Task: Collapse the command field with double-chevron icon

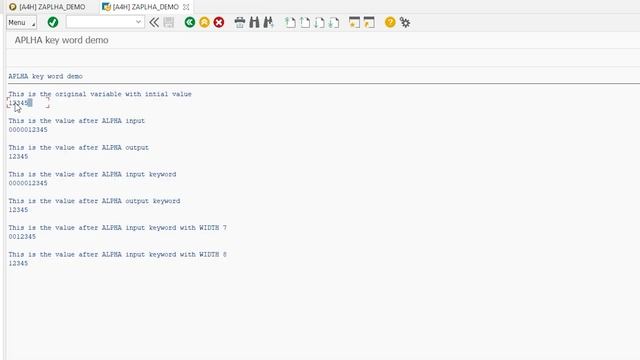Action: [x=154, y=22]
